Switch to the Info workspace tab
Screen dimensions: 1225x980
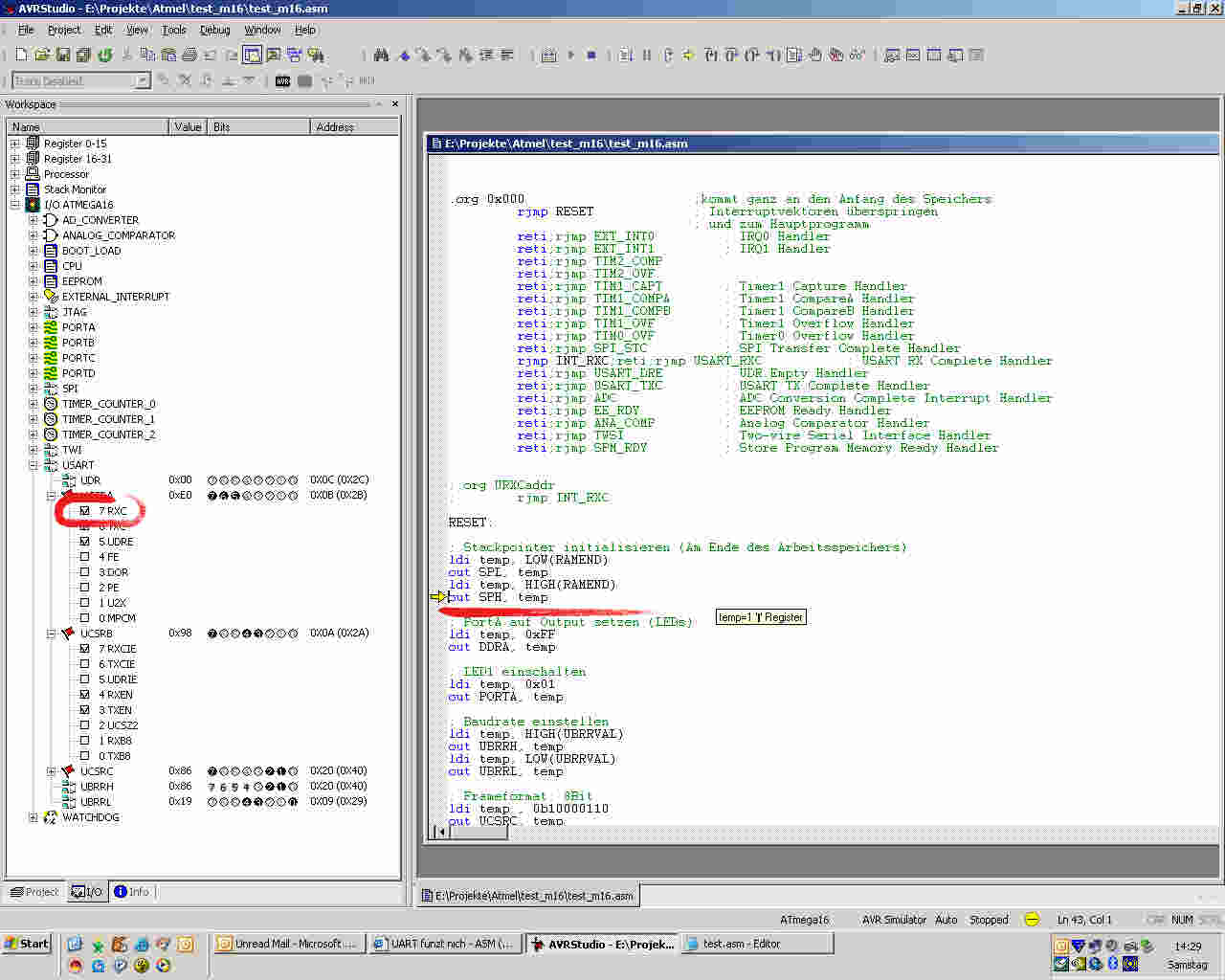tap(131, 892)
